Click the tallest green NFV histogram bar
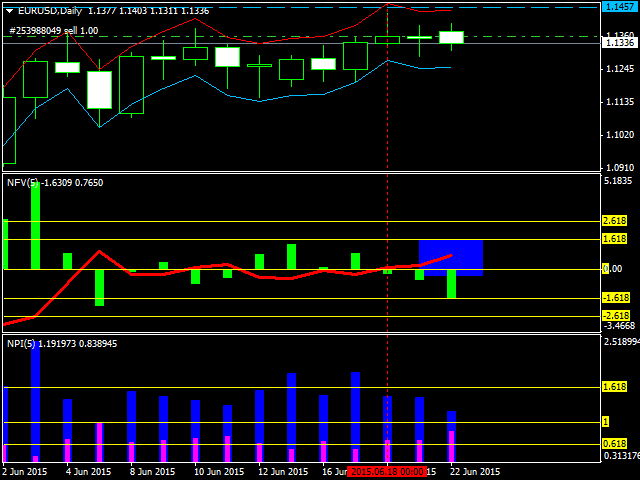640x480 pixels. pos(36,226)
